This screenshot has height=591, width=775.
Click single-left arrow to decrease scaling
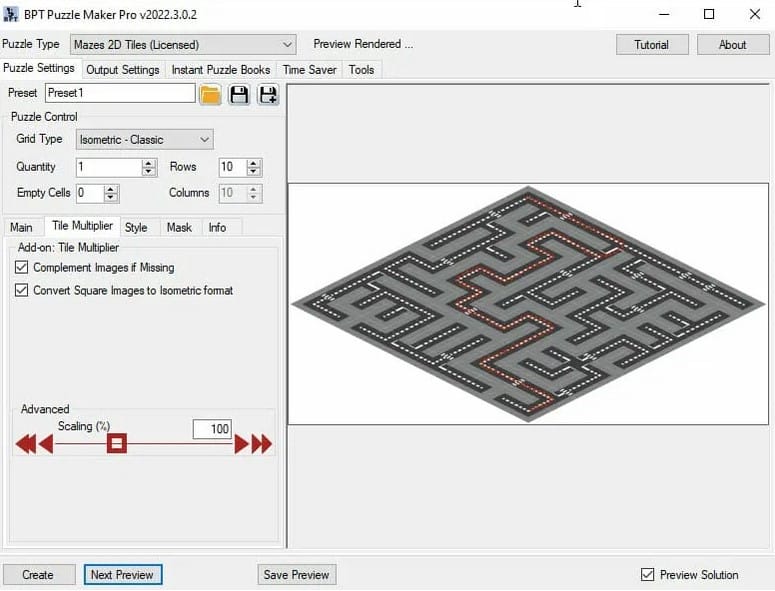pos(45,444)
